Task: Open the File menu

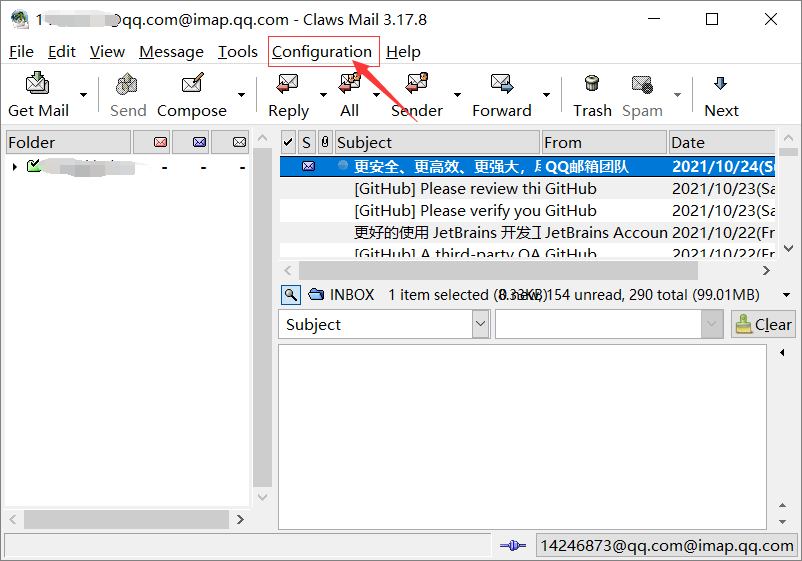Action: (21, 52)
